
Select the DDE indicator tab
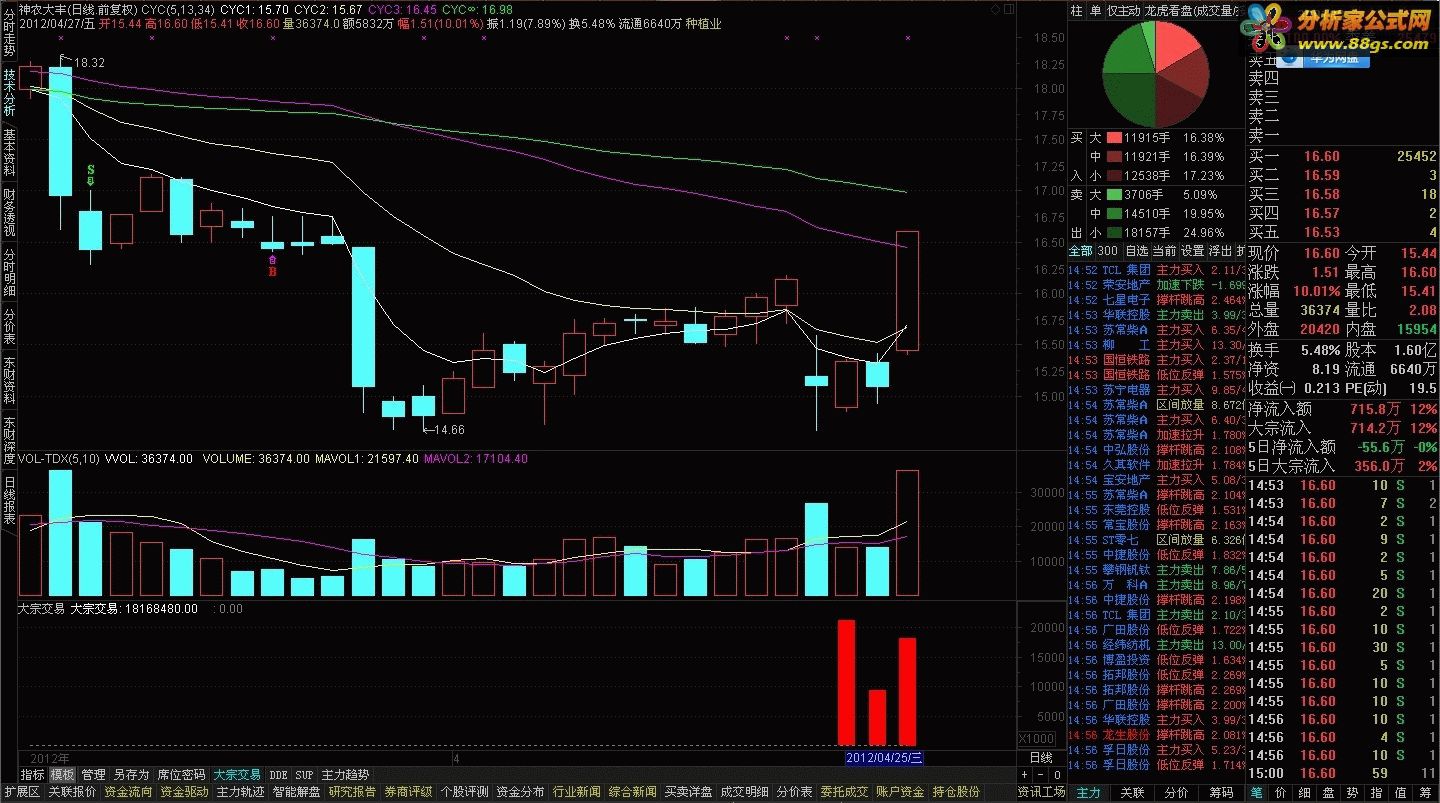pos(278,774)
